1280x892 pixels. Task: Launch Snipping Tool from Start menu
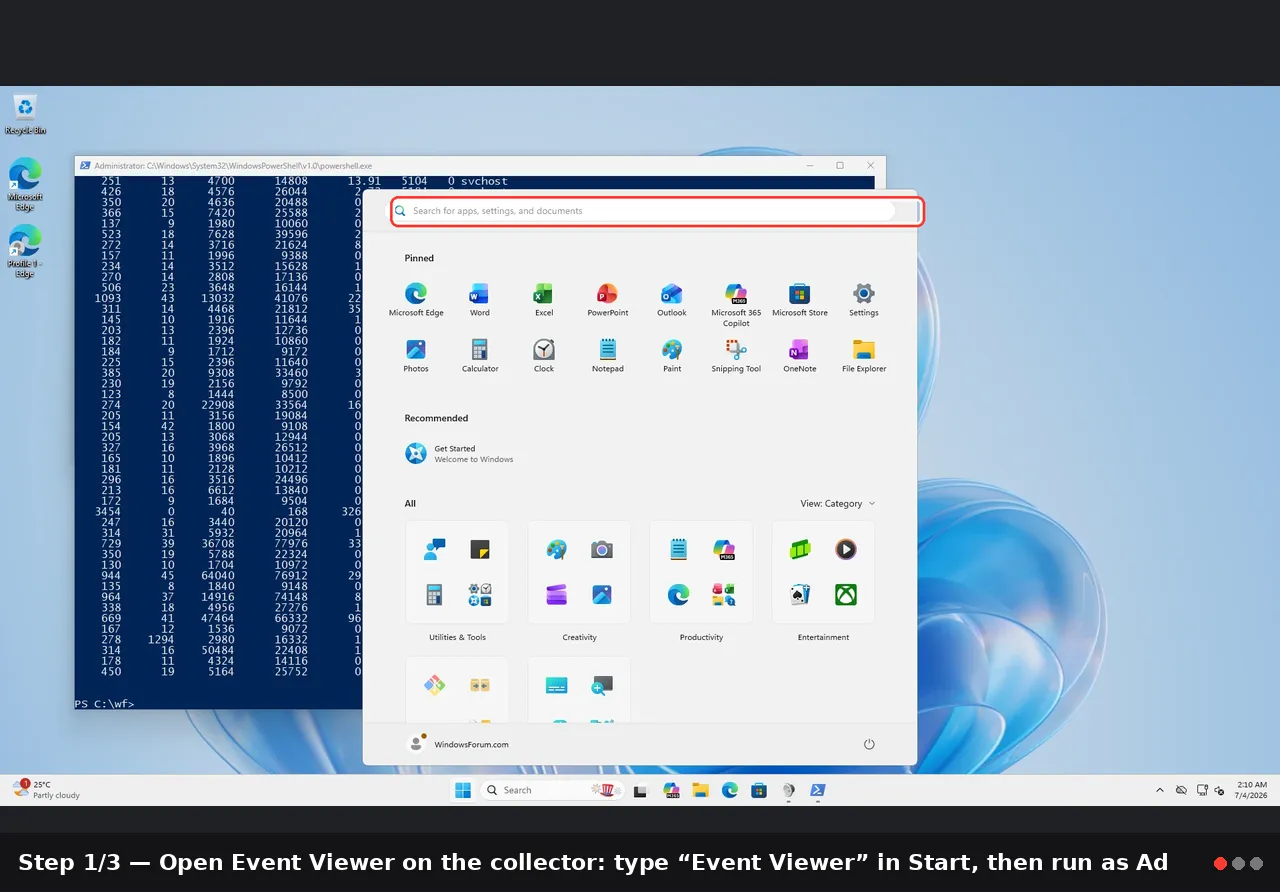click(736, 355)
